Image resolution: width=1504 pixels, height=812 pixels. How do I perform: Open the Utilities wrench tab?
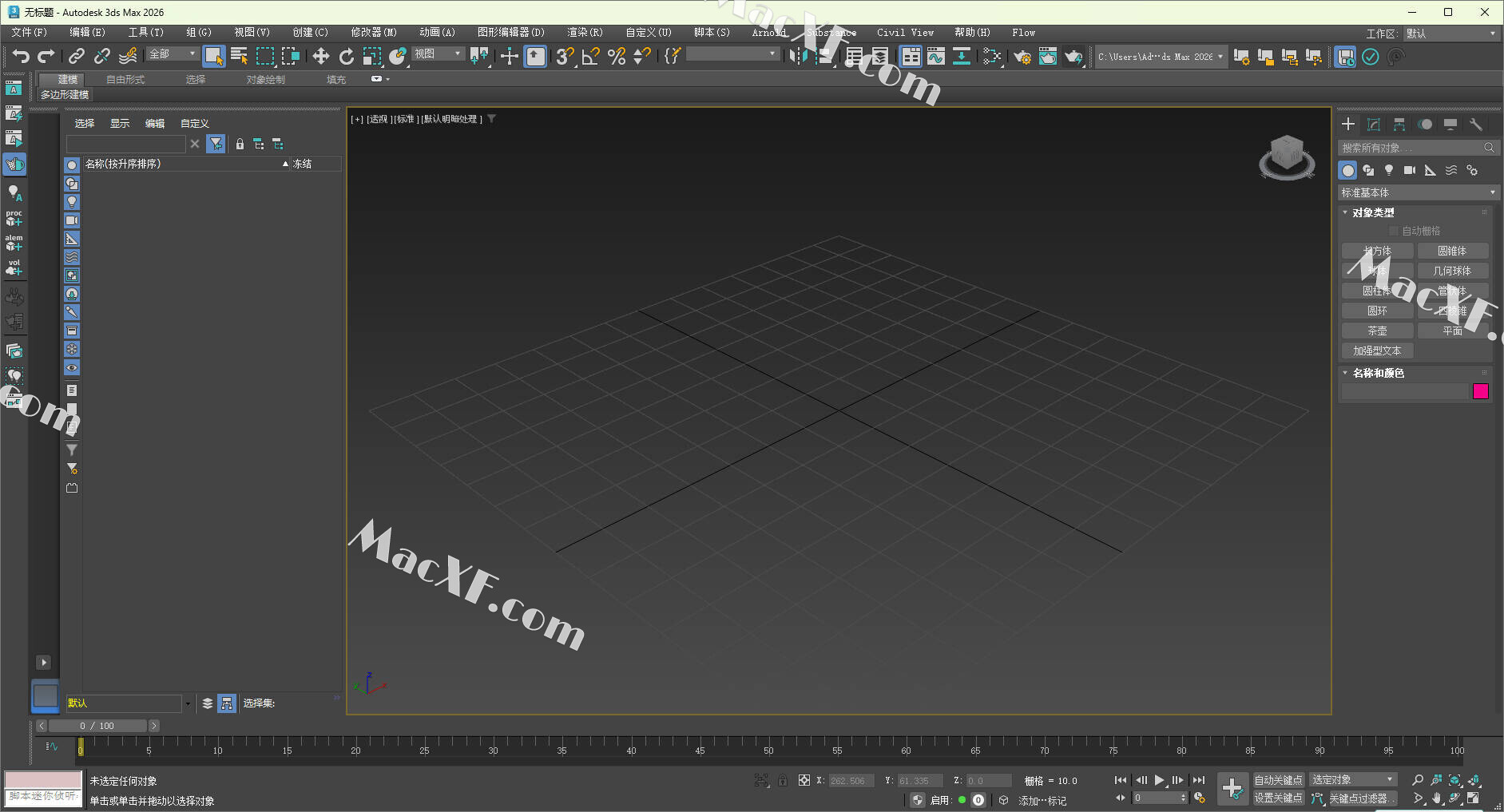[x=1476, y=125]
